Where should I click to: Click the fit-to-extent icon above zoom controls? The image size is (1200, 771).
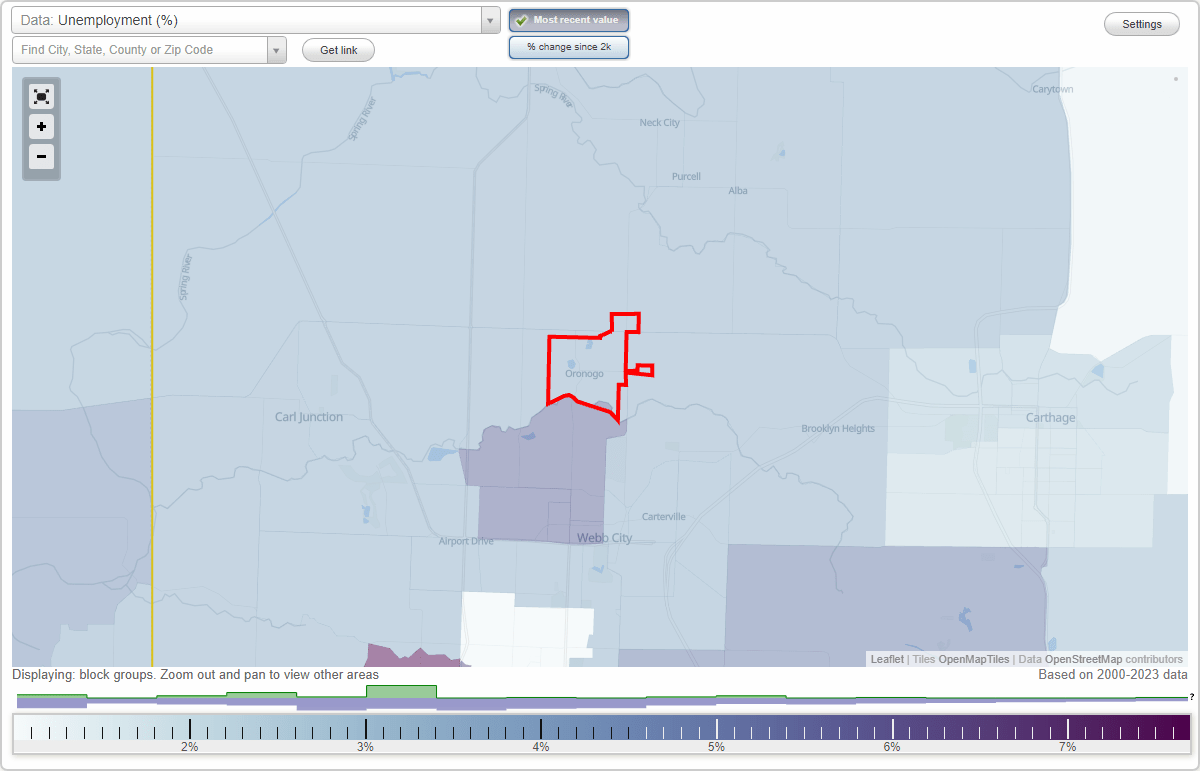tap(41, 96)
